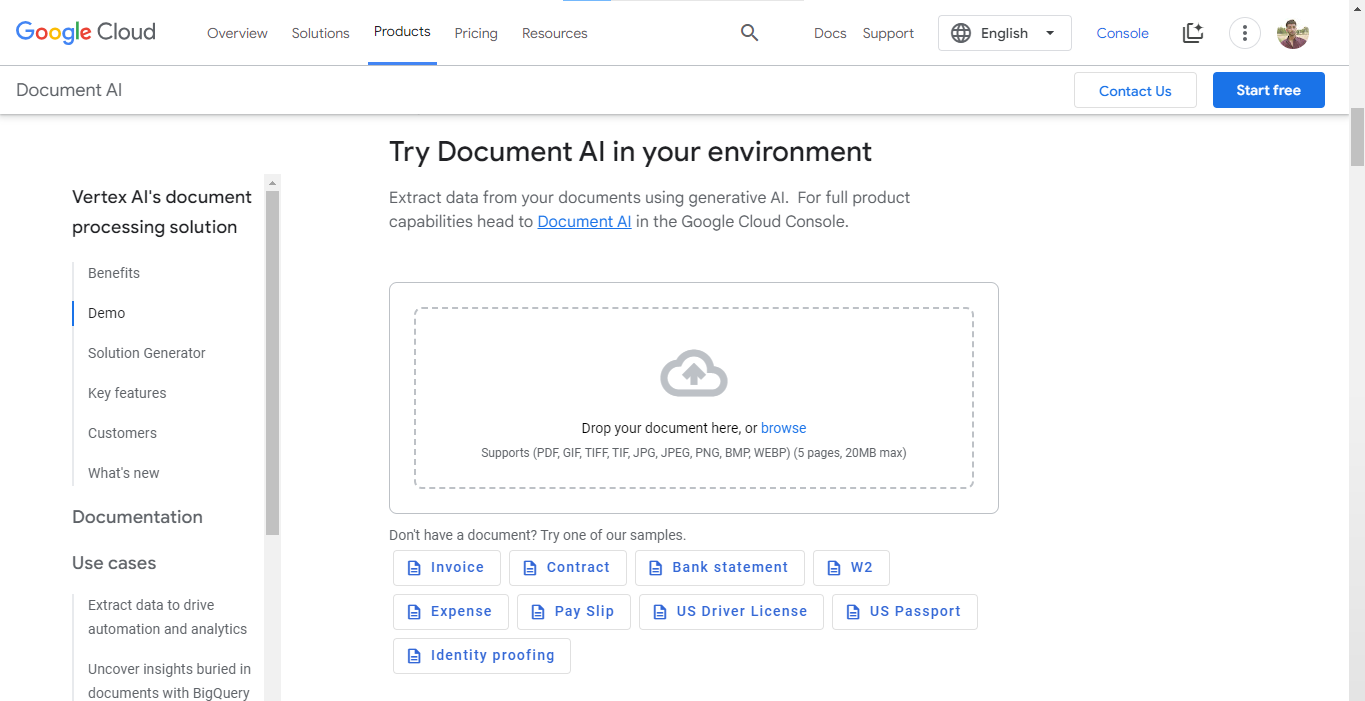This screenshot has height=701, width=1365.
Task: Select the Invoice sample document
Action: point(446,567)
